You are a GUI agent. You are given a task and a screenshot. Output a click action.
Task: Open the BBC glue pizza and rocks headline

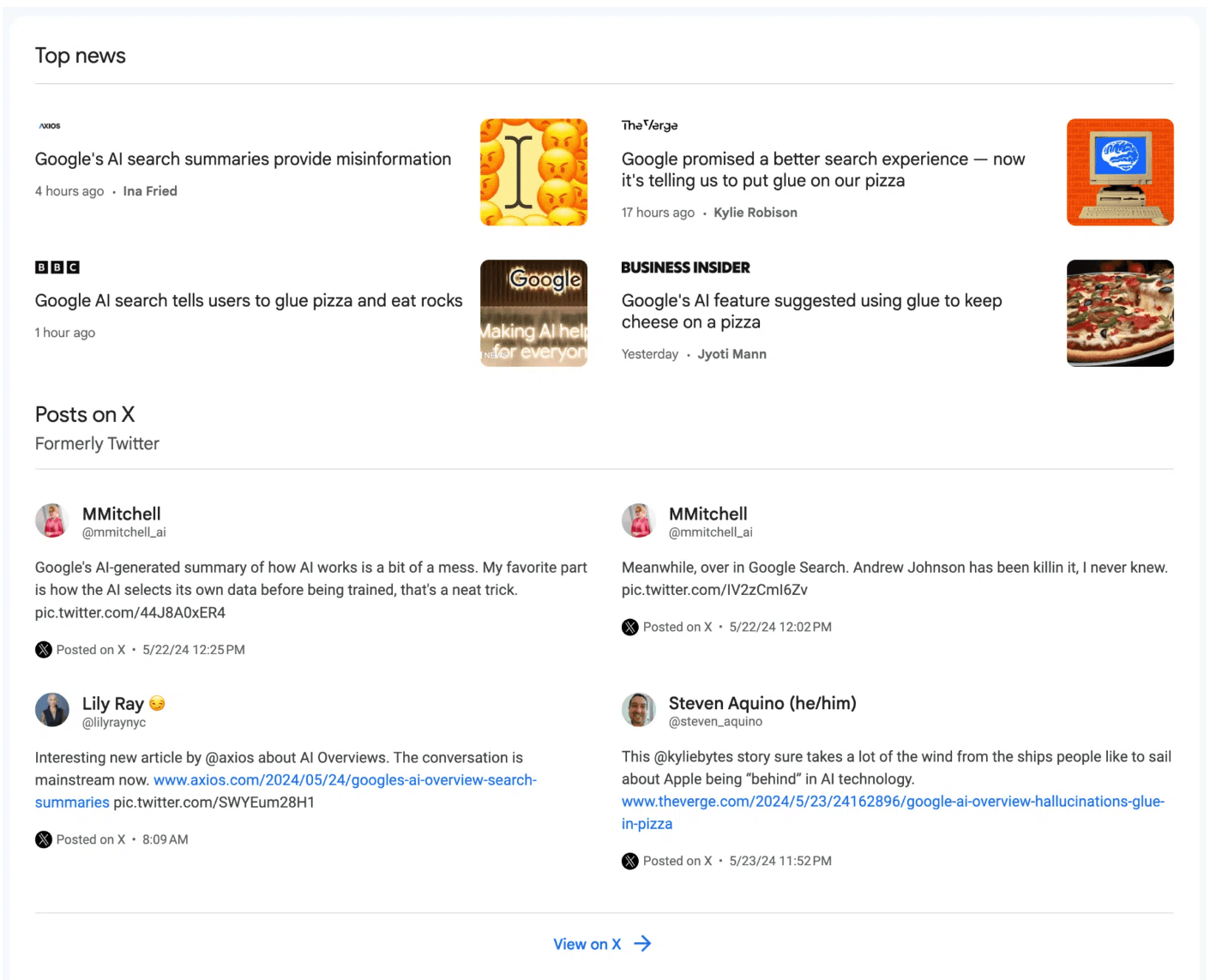point(249,301)
